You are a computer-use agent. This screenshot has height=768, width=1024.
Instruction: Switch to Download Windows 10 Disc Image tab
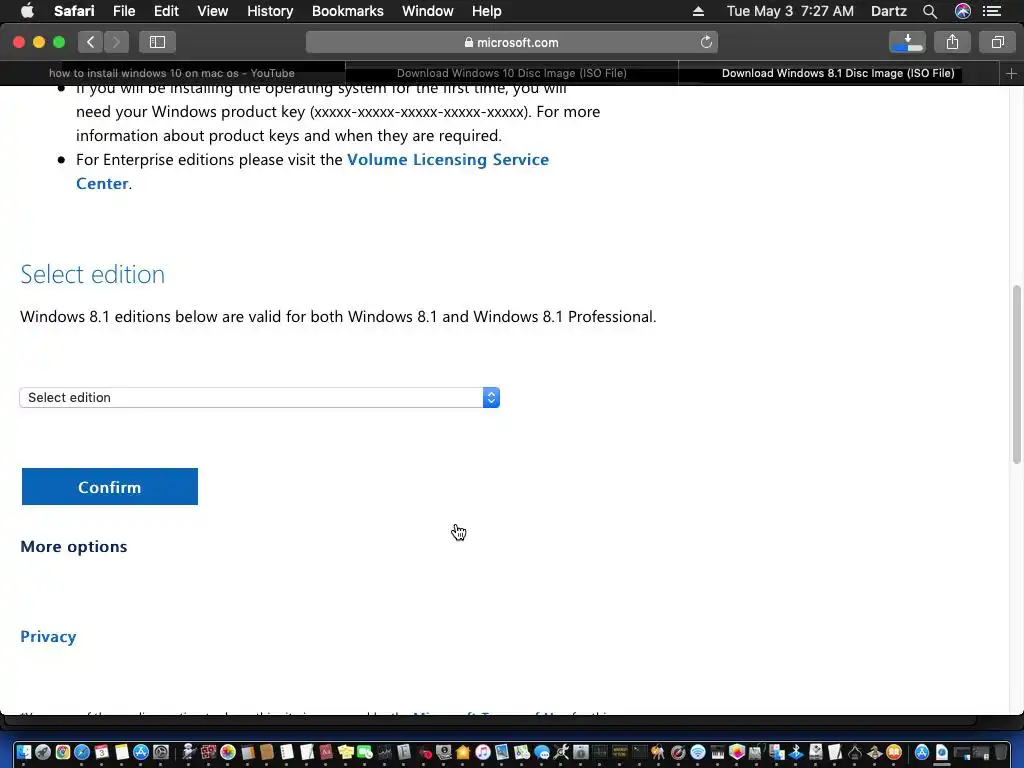pos(511,73)
